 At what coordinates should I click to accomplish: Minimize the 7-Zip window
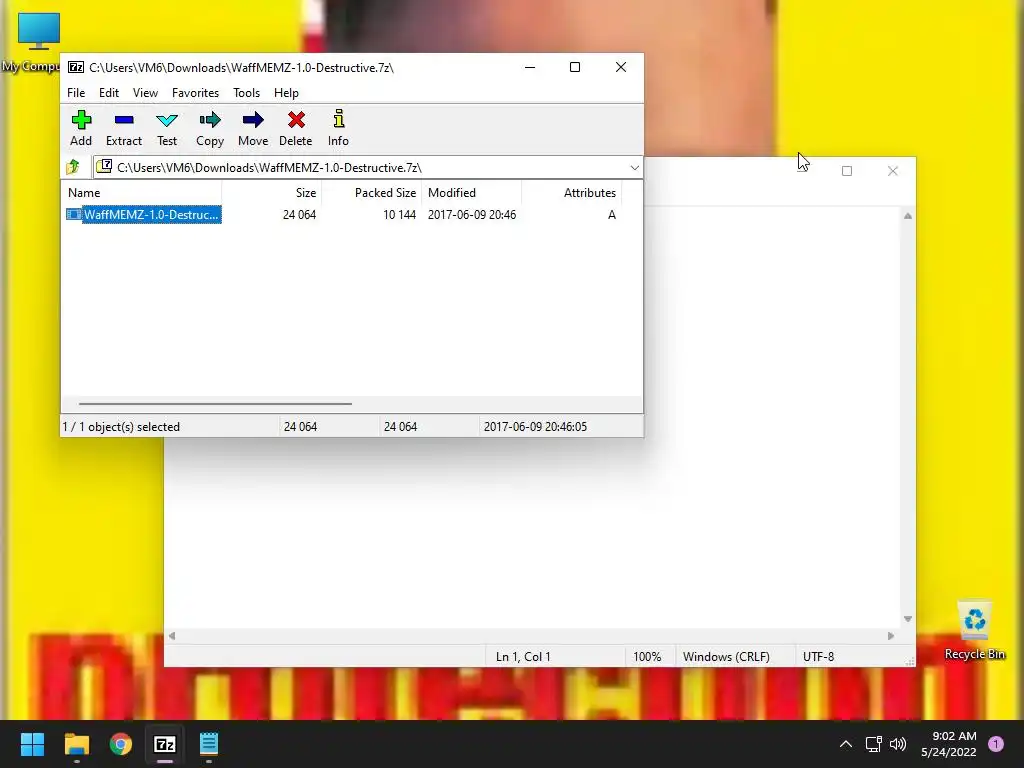530,67
